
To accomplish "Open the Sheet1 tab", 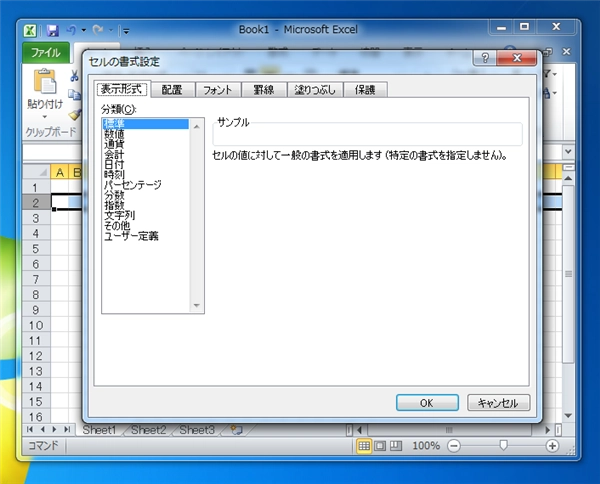I will coord(99,430).
